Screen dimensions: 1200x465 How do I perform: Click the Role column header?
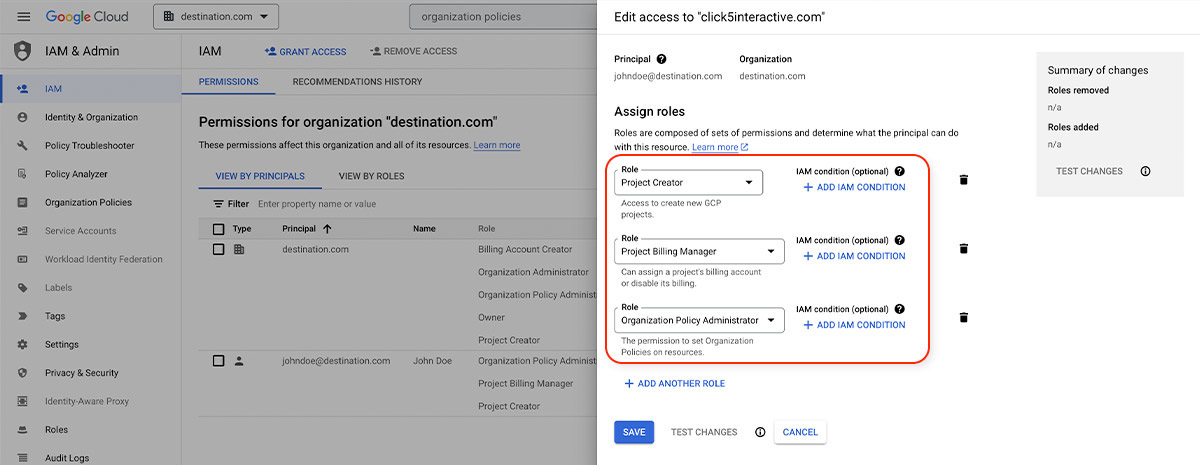coord(487,229)
